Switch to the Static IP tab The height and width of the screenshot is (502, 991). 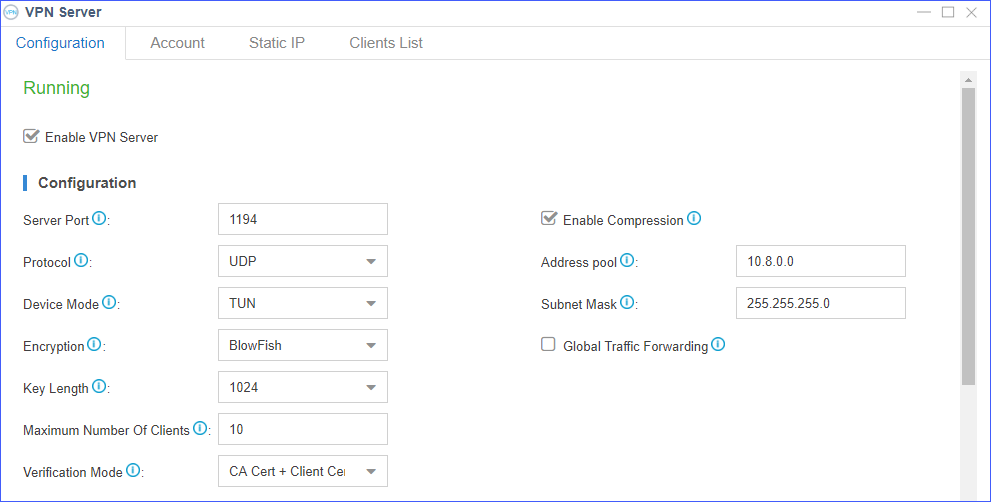point(277,43)
